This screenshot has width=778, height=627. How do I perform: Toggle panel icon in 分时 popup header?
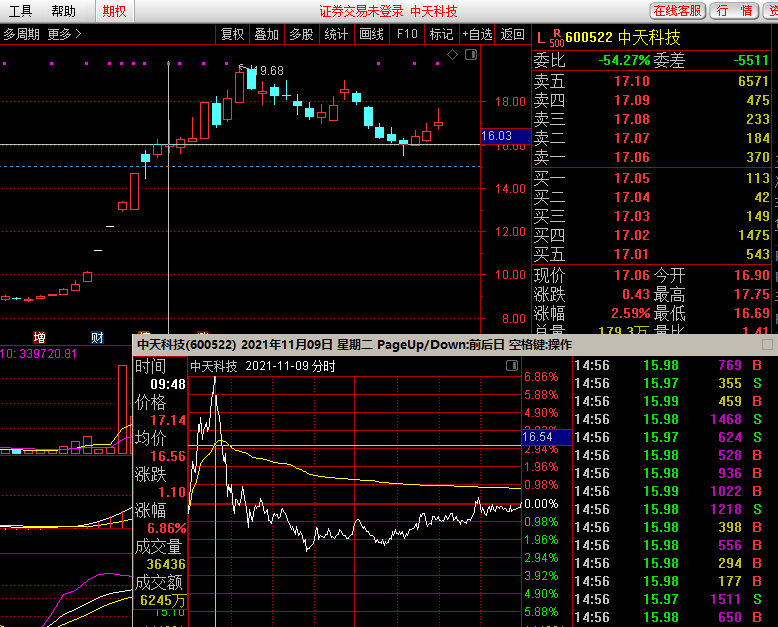[512, 366]
